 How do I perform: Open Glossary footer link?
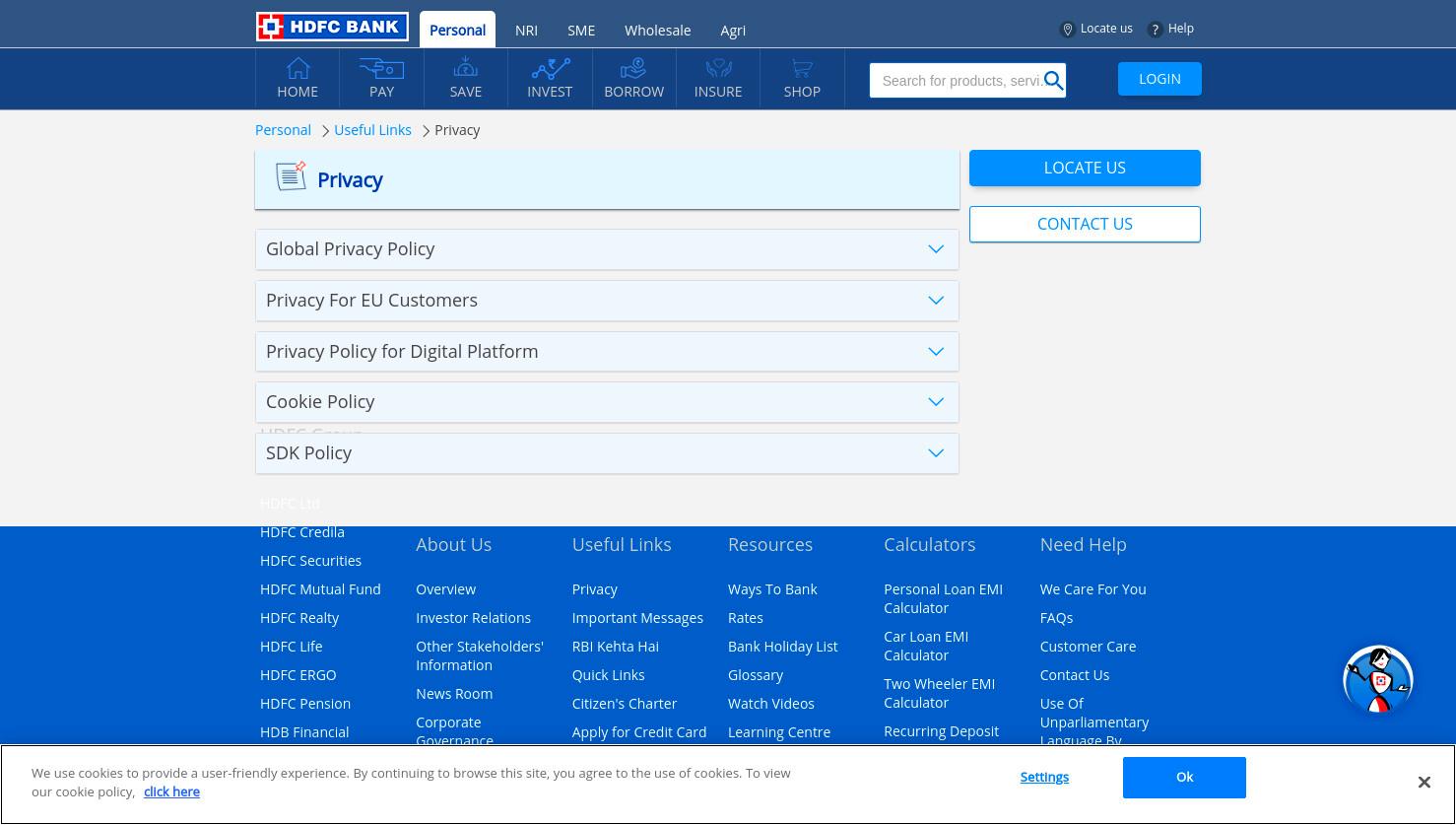(756, 675)
